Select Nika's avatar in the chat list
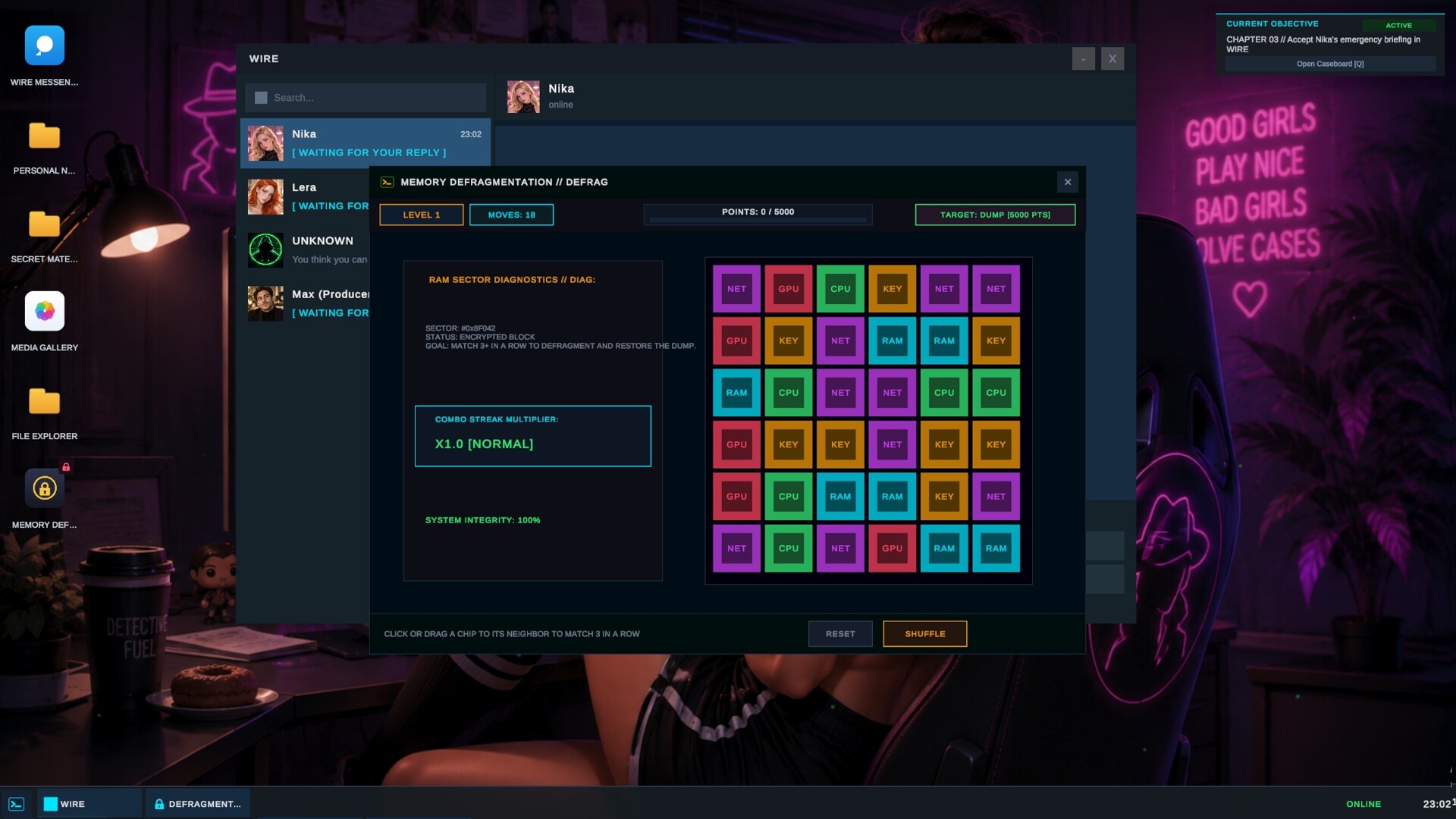The image size is (1456, 819). [x=265, y=143]
